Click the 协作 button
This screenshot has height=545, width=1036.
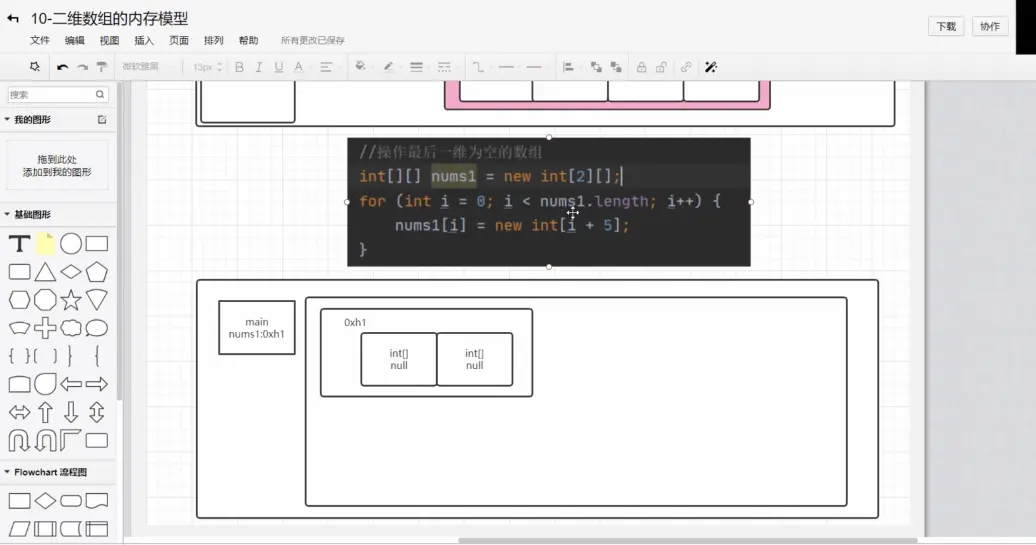990,26
